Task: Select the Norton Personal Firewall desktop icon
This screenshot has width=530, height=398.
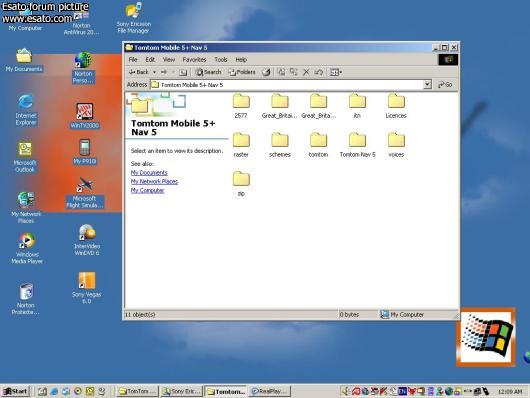Action: (83, 68)
